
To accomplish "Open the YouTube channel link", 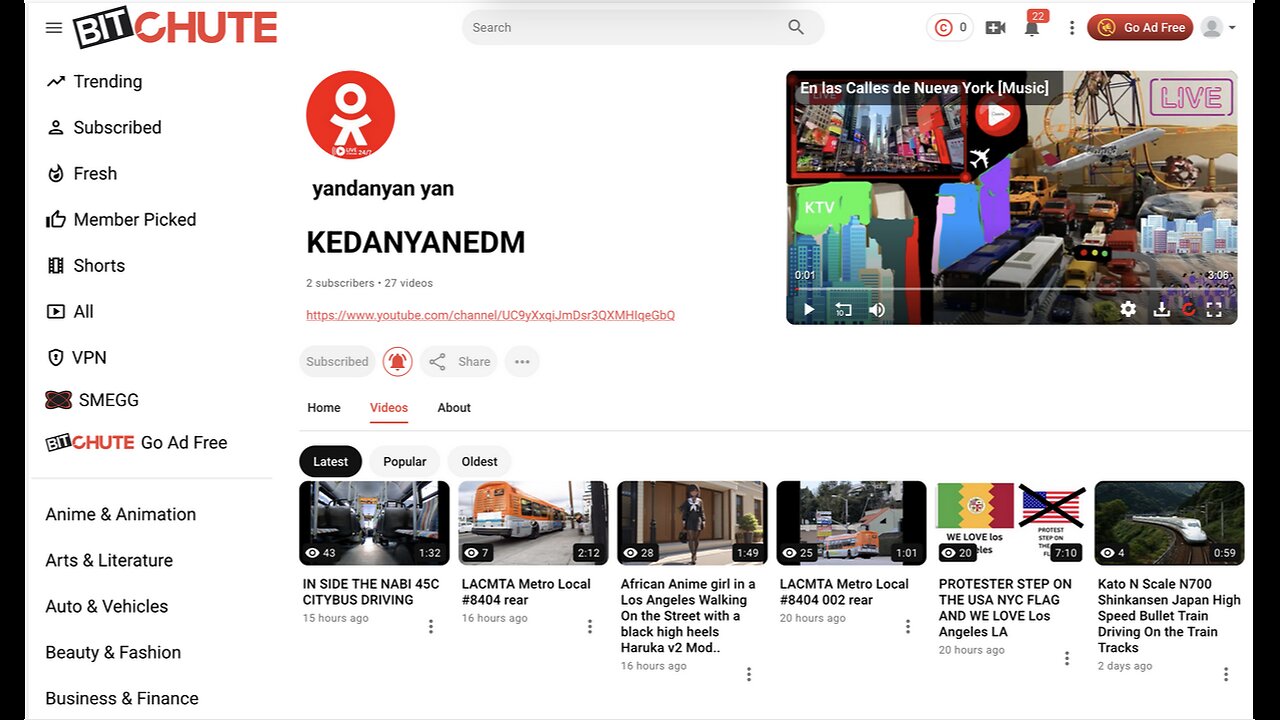I will click(491, 315).
